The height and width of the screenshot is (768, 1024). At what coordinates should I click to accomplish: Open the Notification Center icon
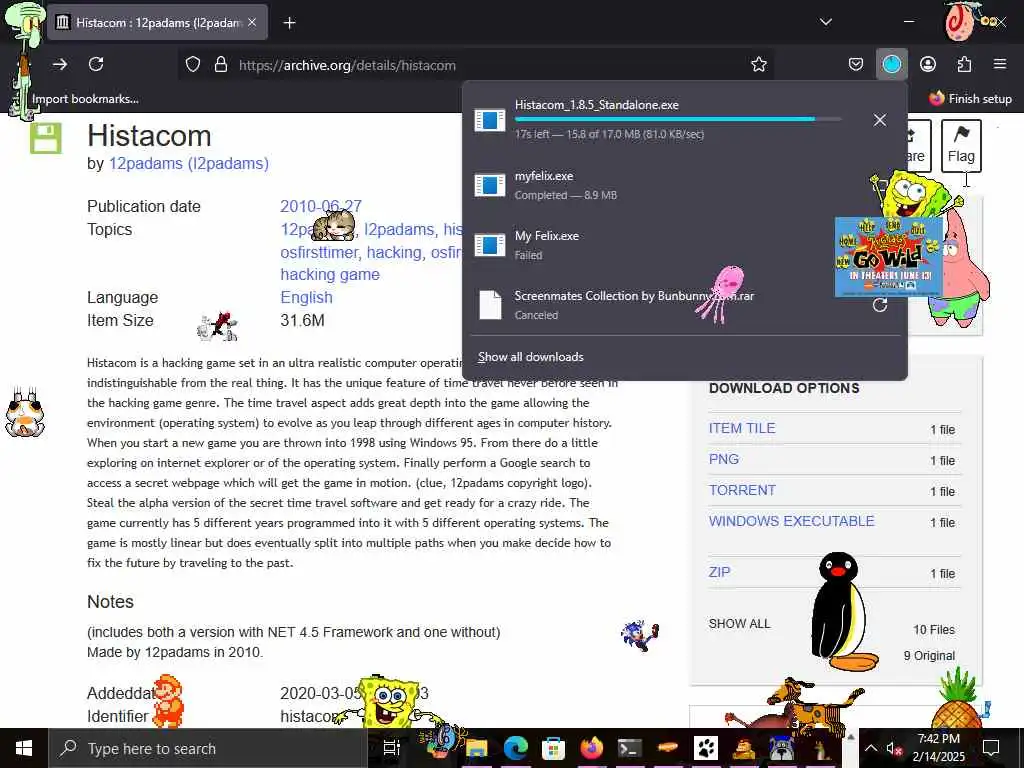coord(991,748)
